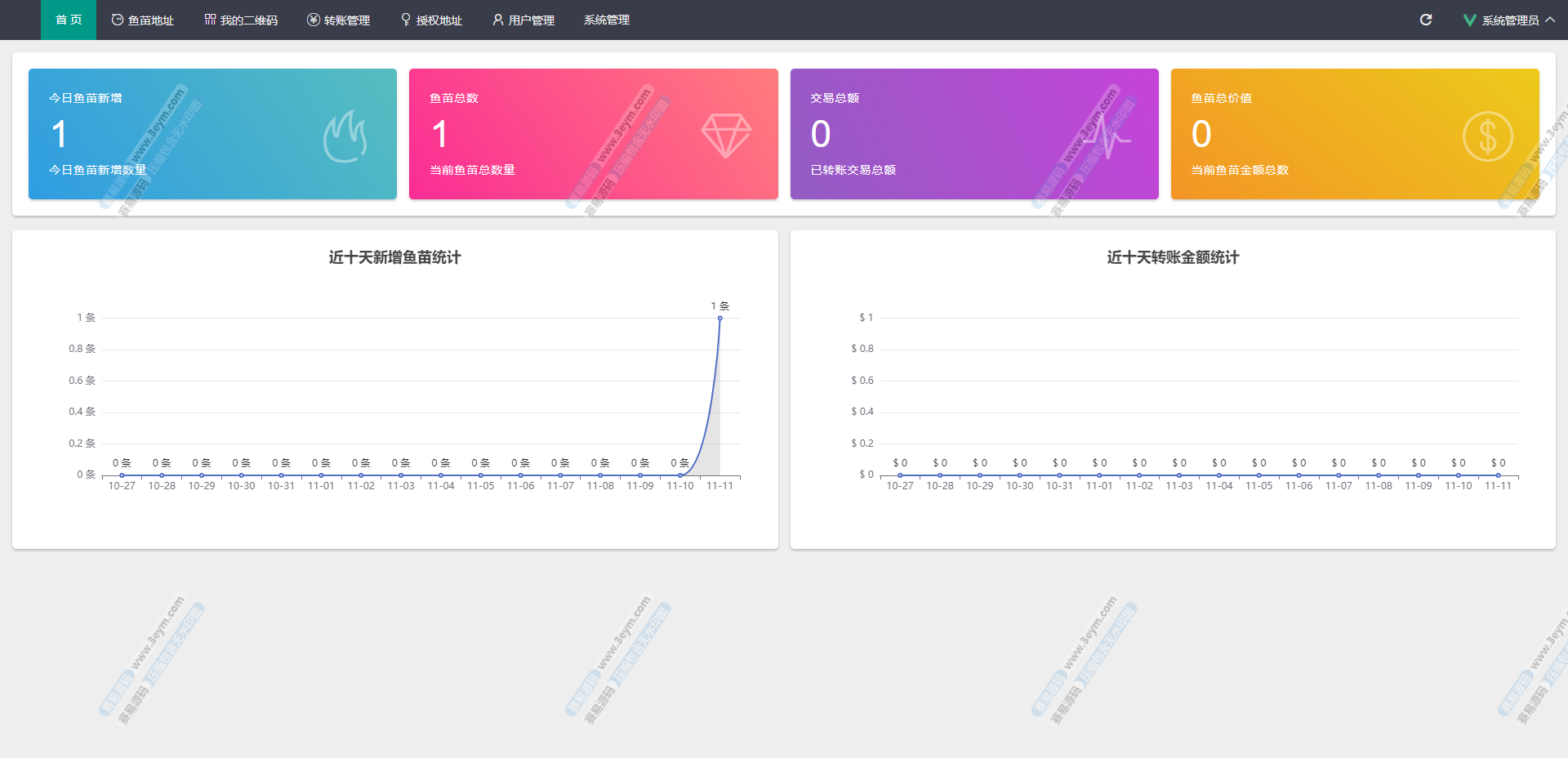Click the 当前鱼苗总数量 subtitle text
The image size is (1568, 758).
(x=472, y=170)
